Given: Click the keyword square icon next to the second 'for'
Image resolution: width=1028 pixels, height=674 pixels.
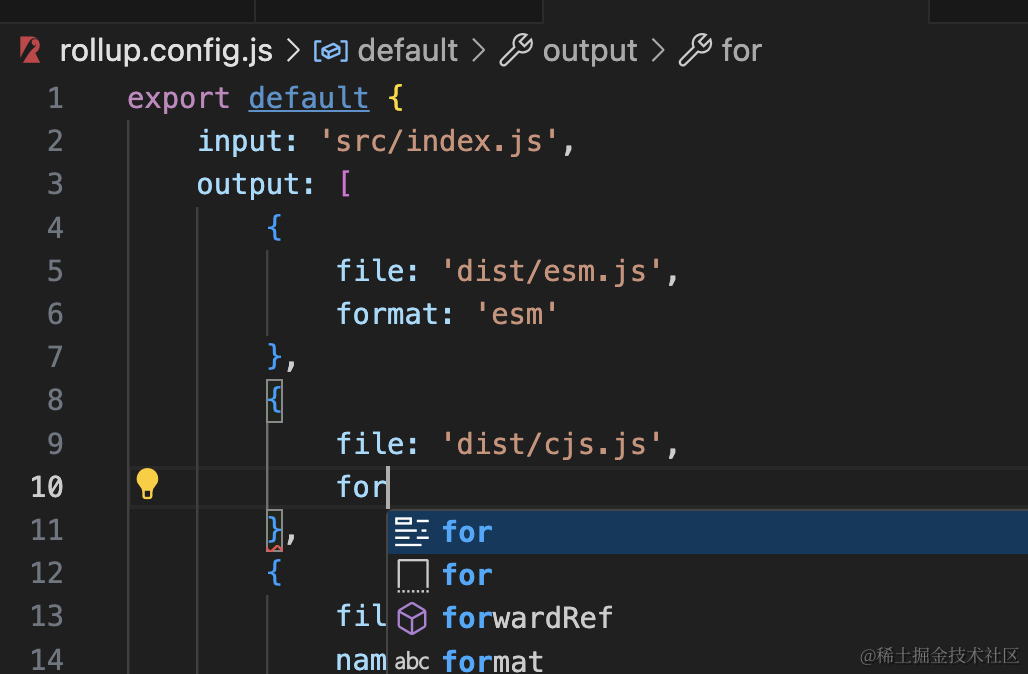Looking at the screenshot, I should 411,575.
